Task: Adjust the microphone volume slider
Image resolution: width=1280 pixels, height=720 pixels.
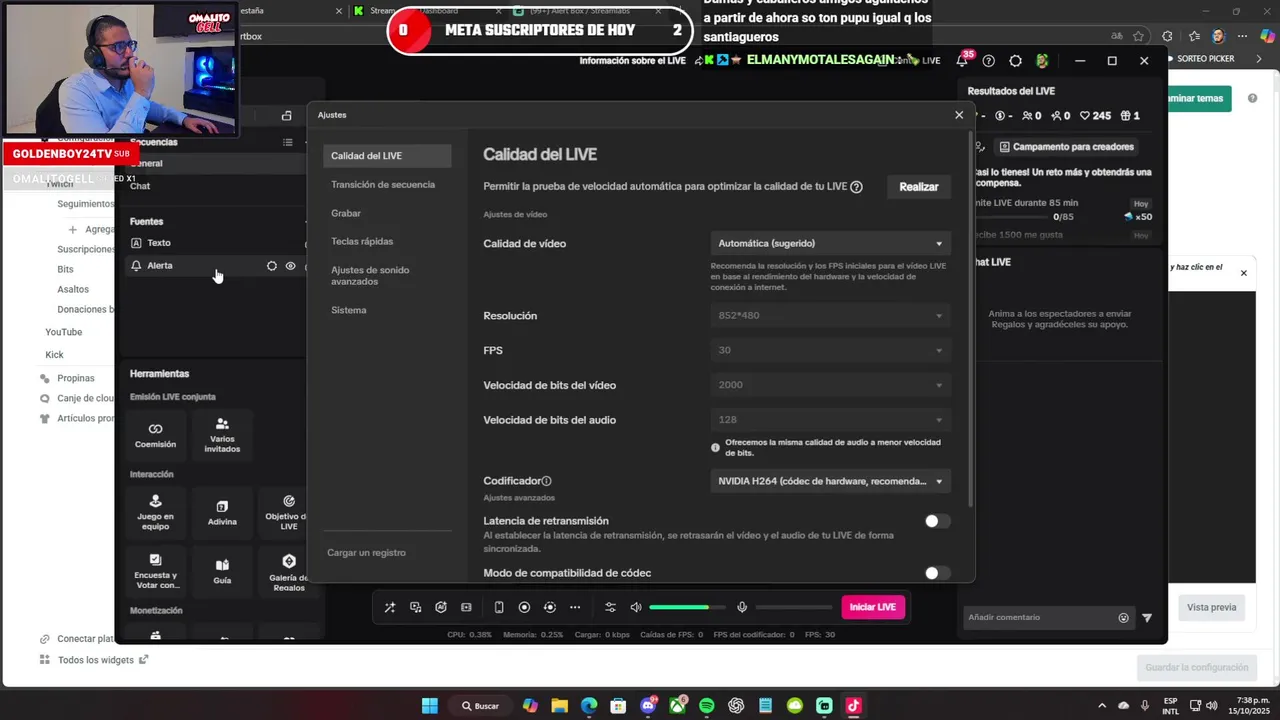Action: tap(794, 607)
